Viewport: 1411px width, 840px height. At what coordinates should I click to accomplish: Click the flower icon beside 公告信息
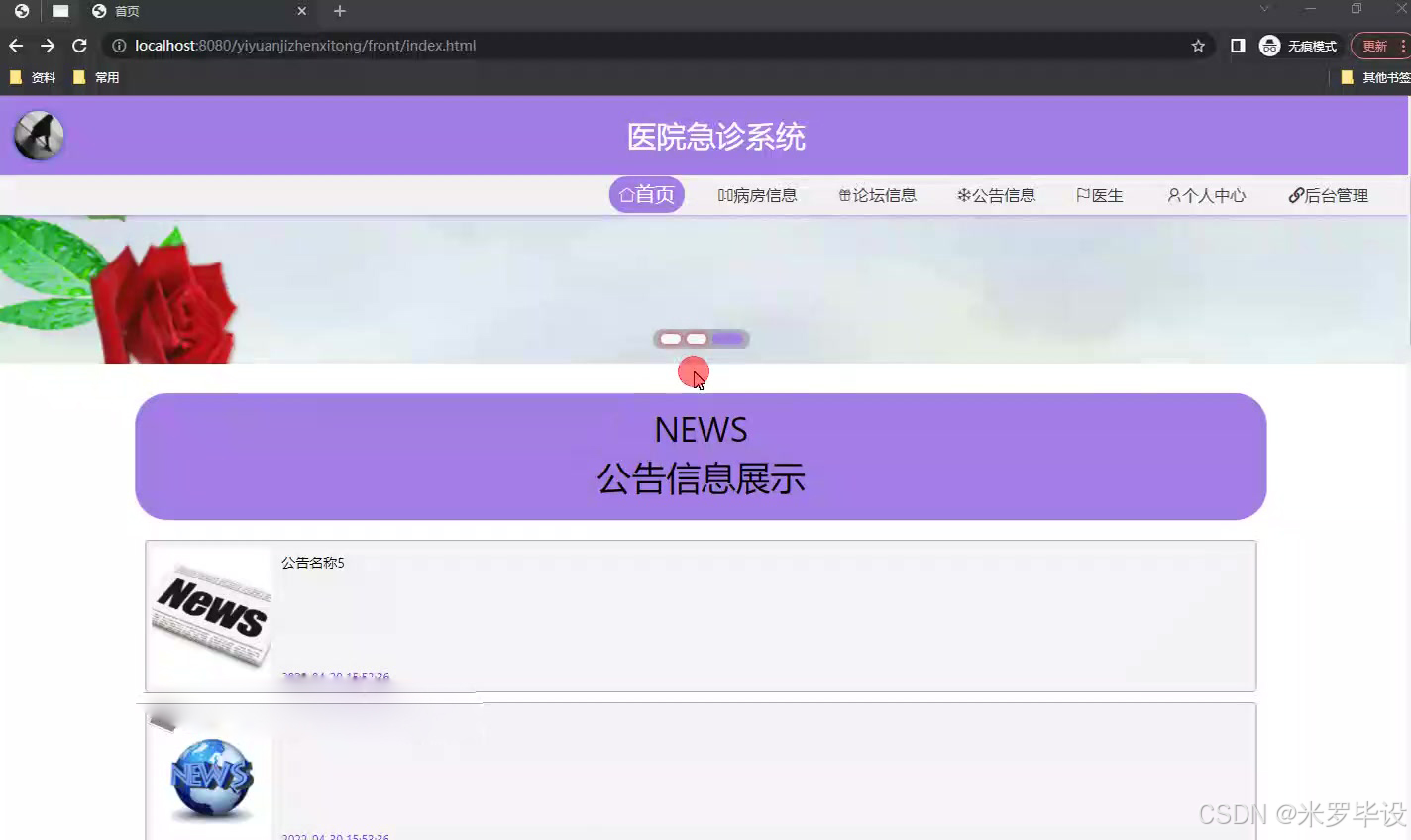pyautogui.click(x=962, y=194)
